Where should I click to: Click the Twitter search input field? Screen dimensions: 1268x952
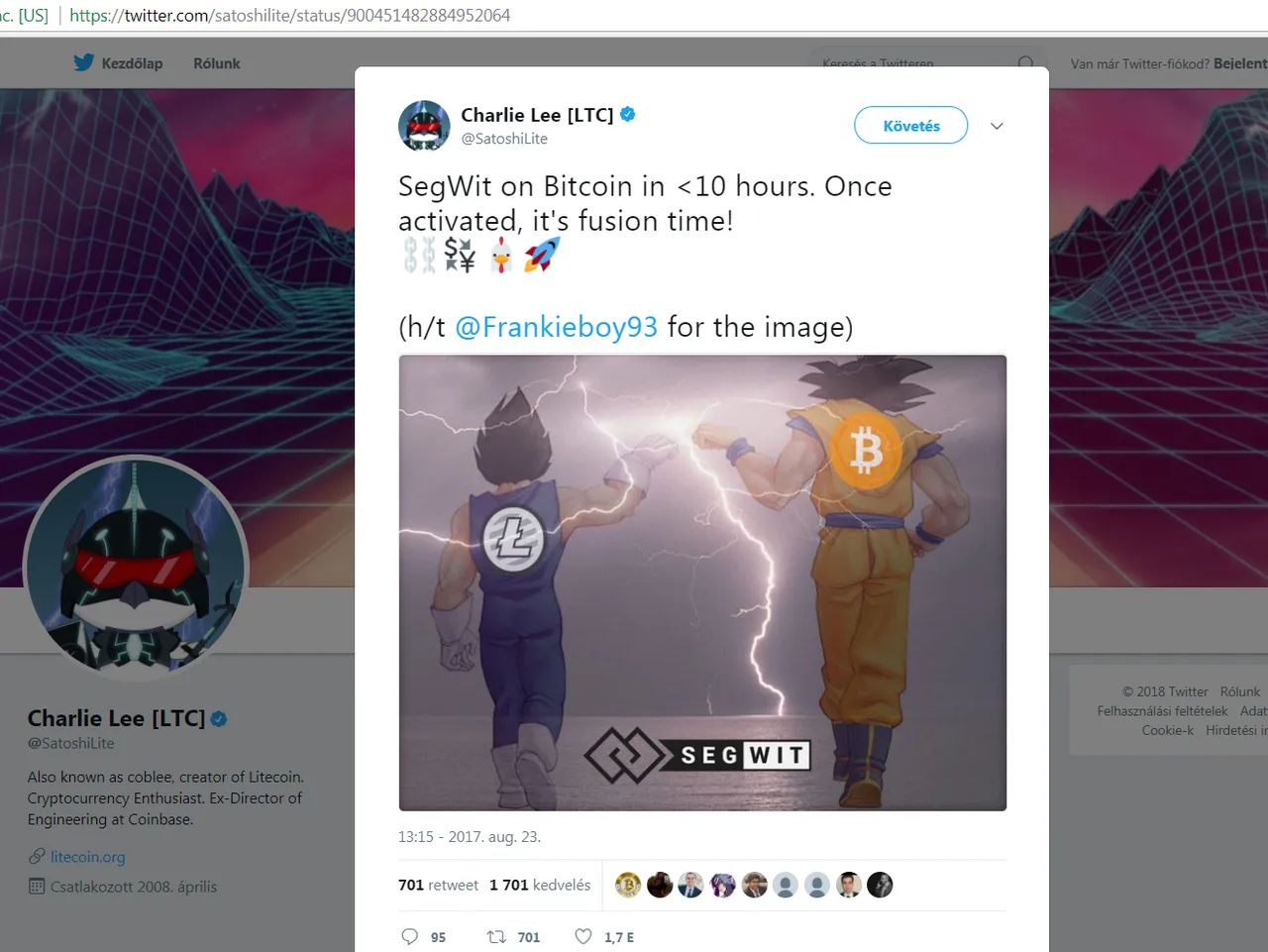pyautogui.click(x=911, y=63)
